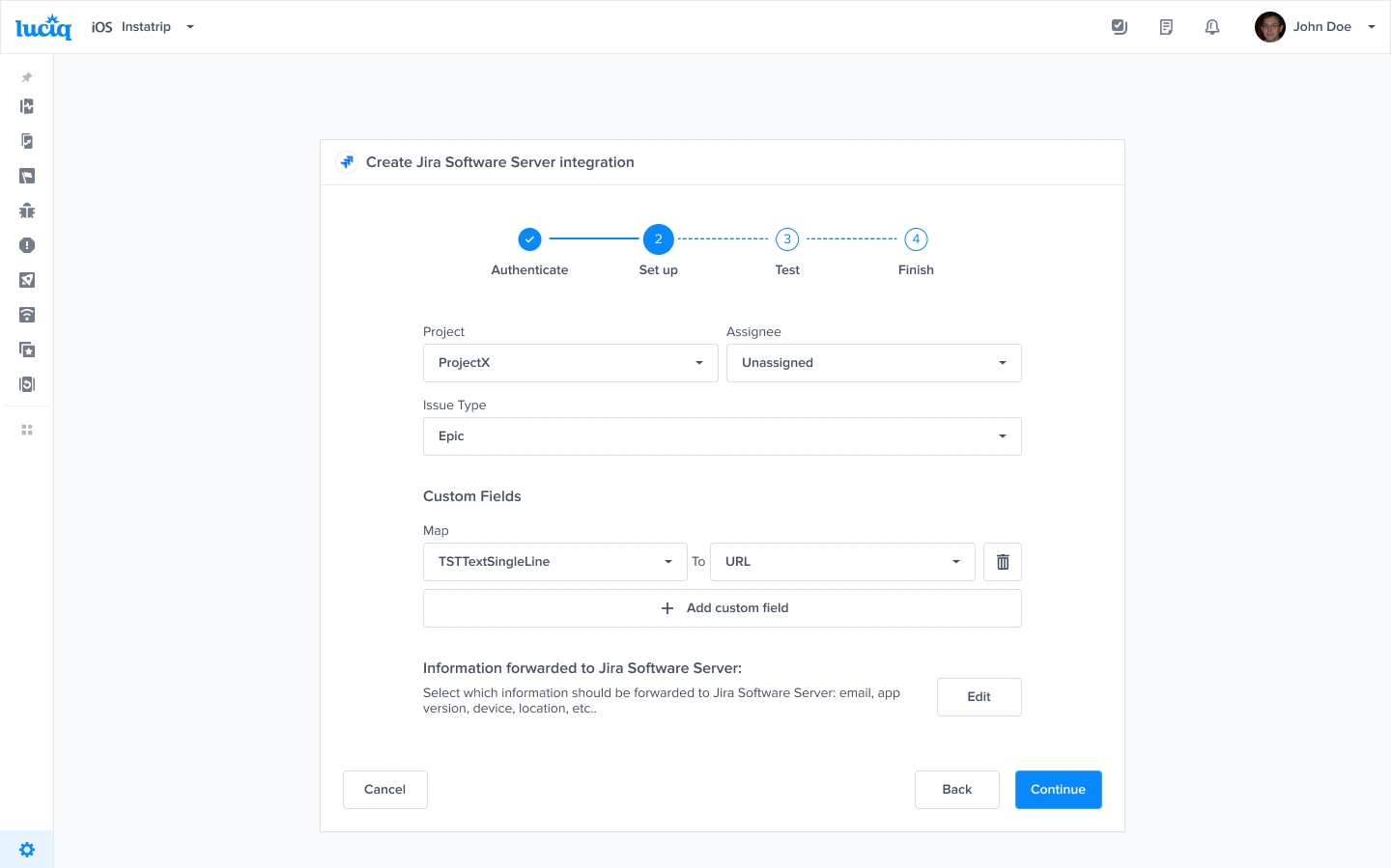
Task: Open the bug icon in the sidebar
Action: [x=27, y=210]
